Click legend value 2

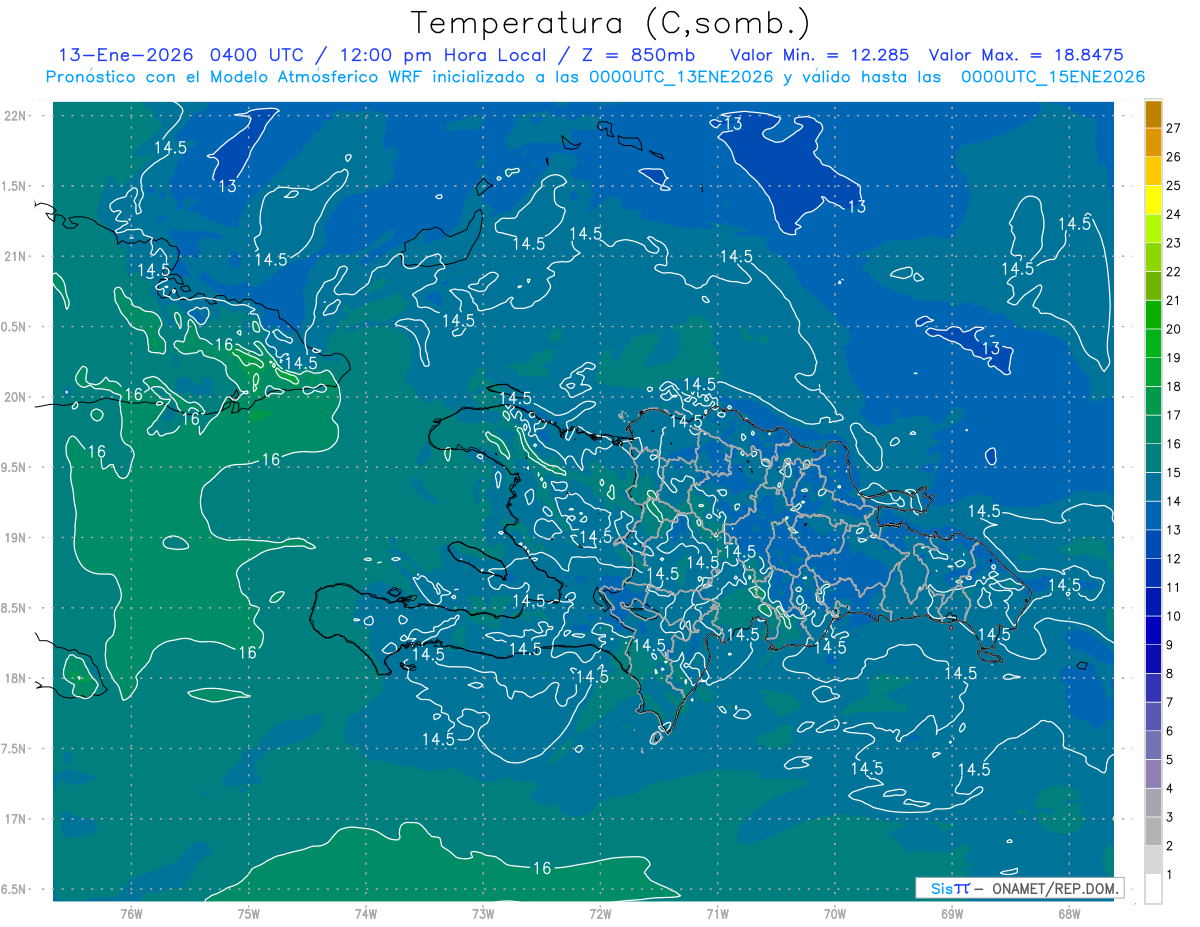click(1170, 846)
